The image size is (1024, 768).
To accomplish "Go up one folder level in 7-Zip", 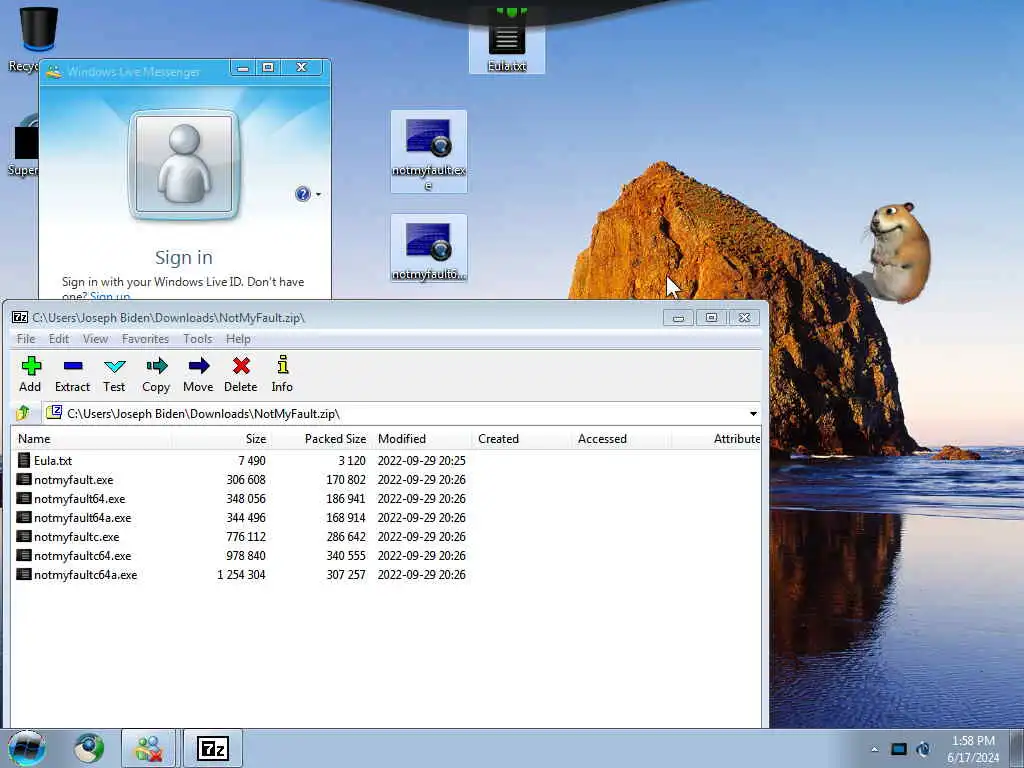I will (x=24, y=413).
